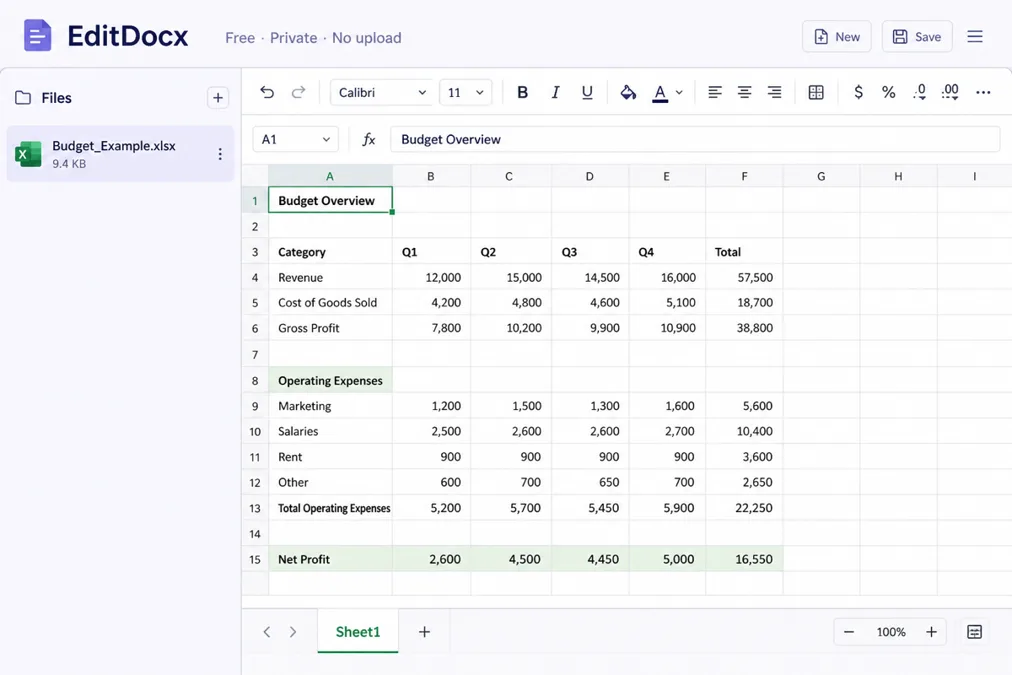Zoom out with minus button
This screenshot has height=675, width=1012.
click(849, 632)
